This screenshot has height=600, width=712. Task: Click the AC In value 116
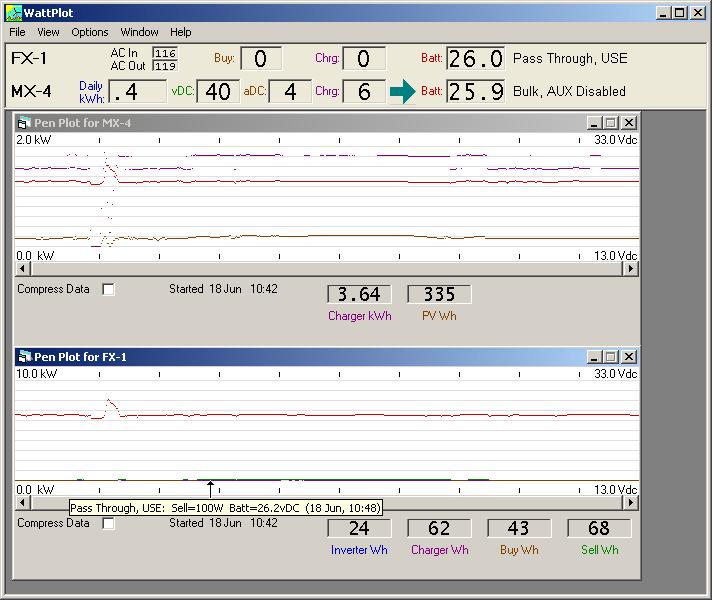tap(165, 53)
